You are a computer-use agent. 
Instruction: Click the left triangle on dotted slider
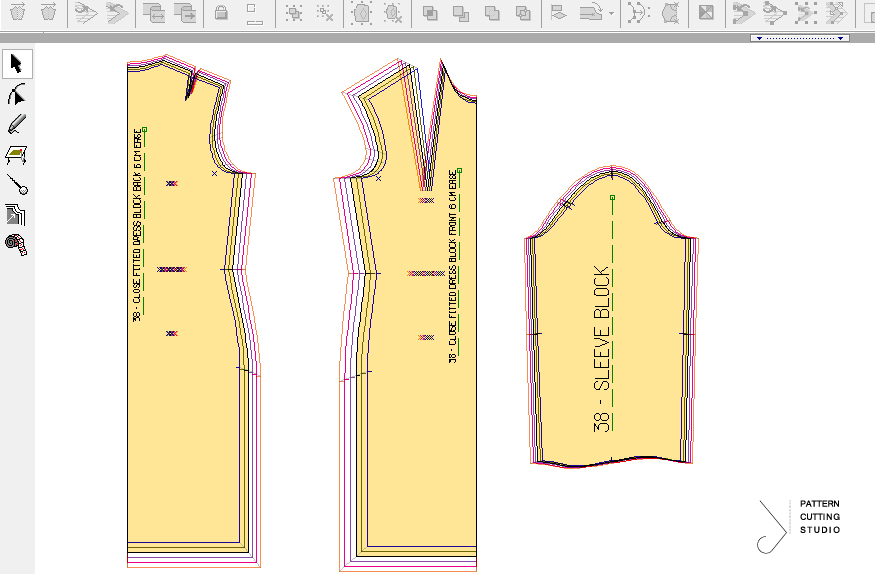point(759,38)
